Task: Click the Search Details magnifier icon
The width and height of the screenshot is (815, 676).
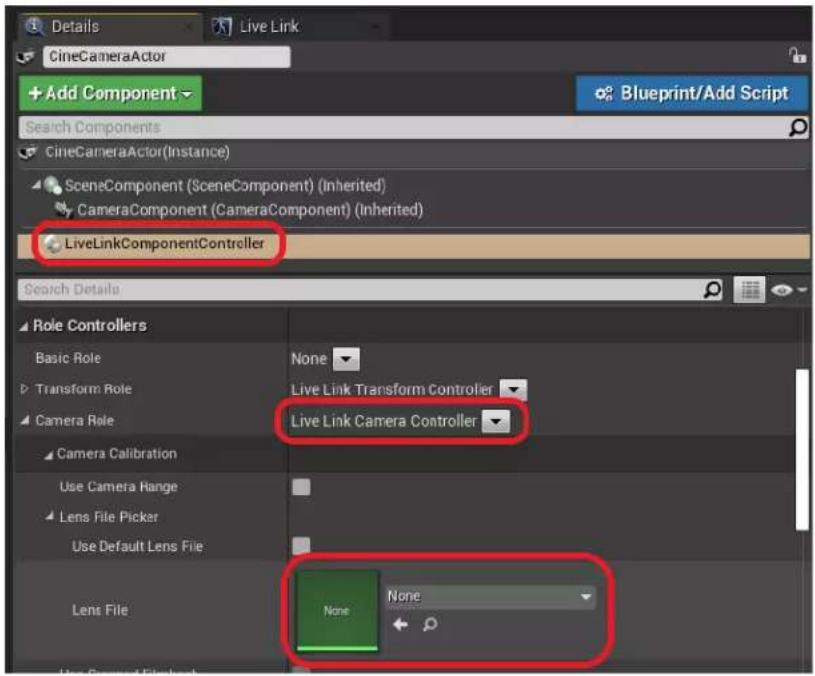Action: (712, 289)
